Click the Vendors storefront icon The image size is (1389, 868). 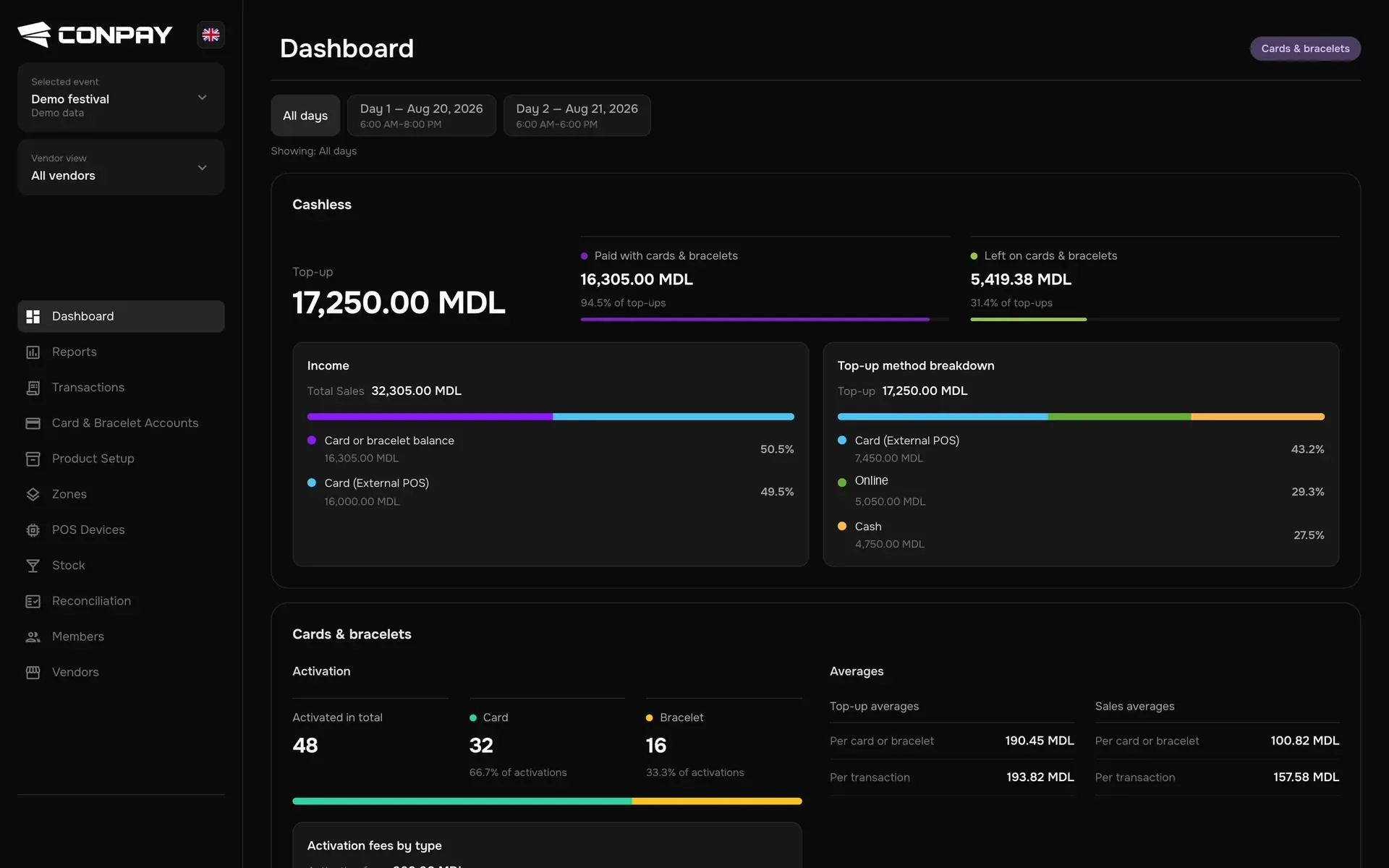pyautogui.click(x=33, y=672)
